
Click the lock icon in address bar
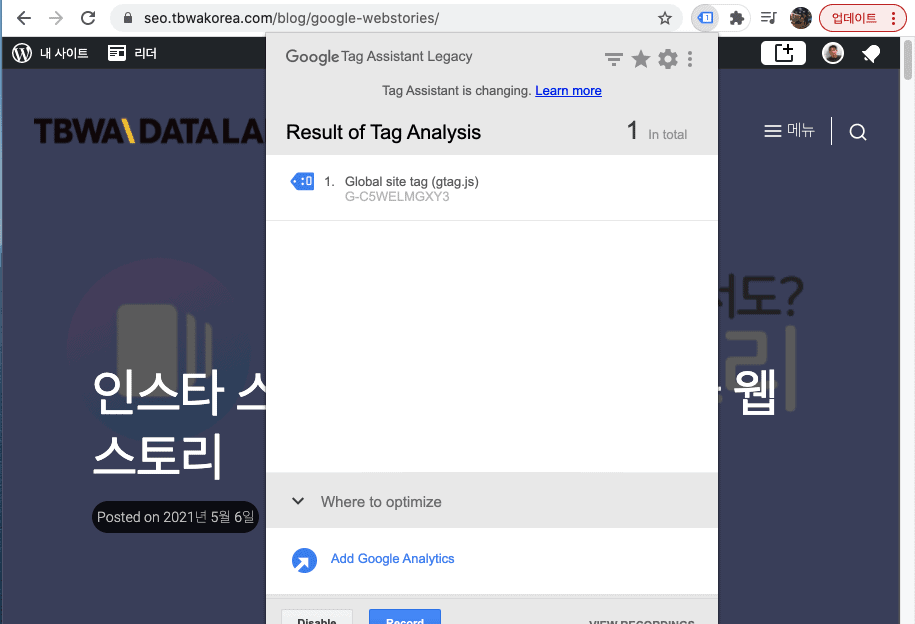(x=128, y=18)
